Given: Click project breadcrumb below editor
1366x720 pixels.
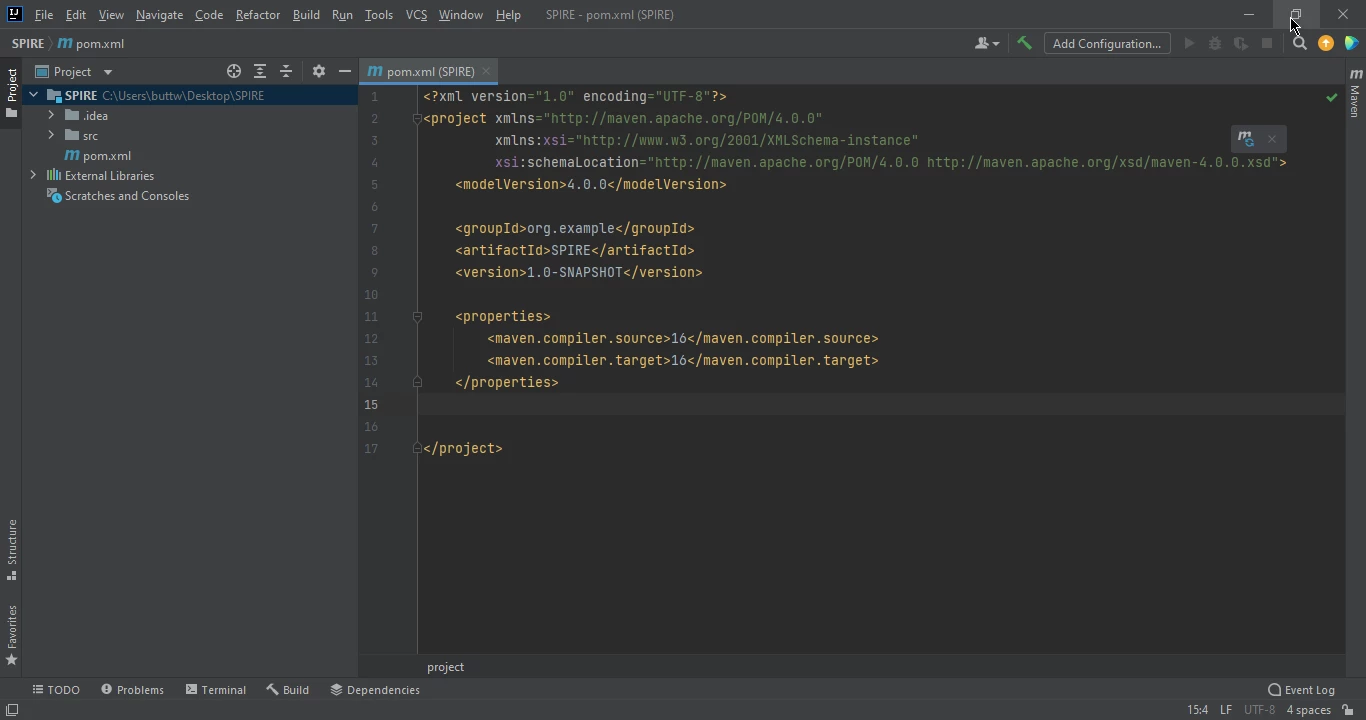Looking at the screenshot, I should pyautogui.click(x=445, y=667).
